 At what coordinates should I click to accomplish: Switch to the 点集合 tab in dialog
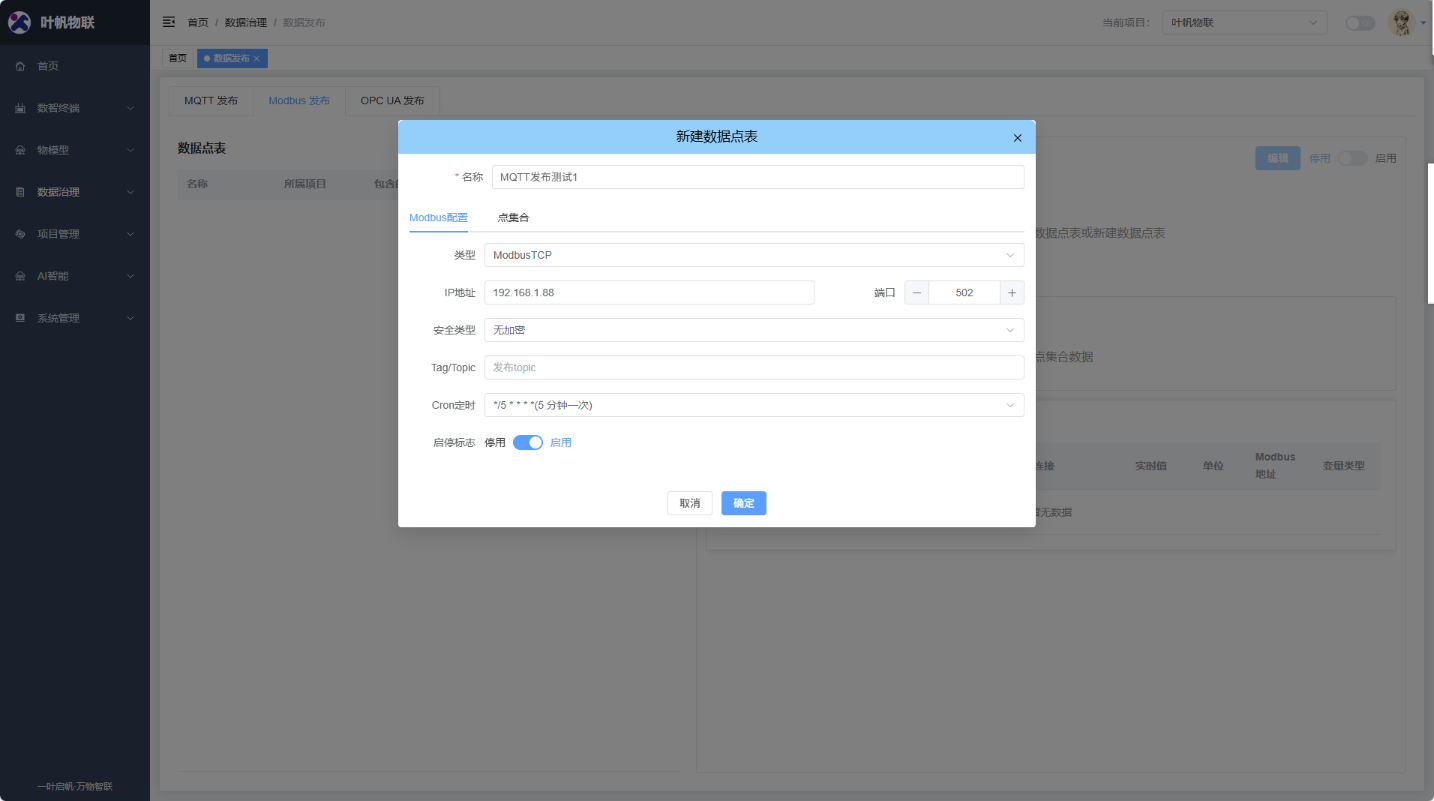513,217
